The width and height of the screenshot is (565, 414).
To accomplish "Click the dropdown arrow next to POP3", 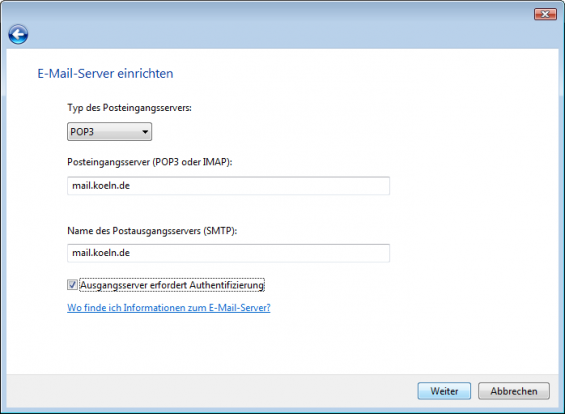I will click(x=145, y=132).
